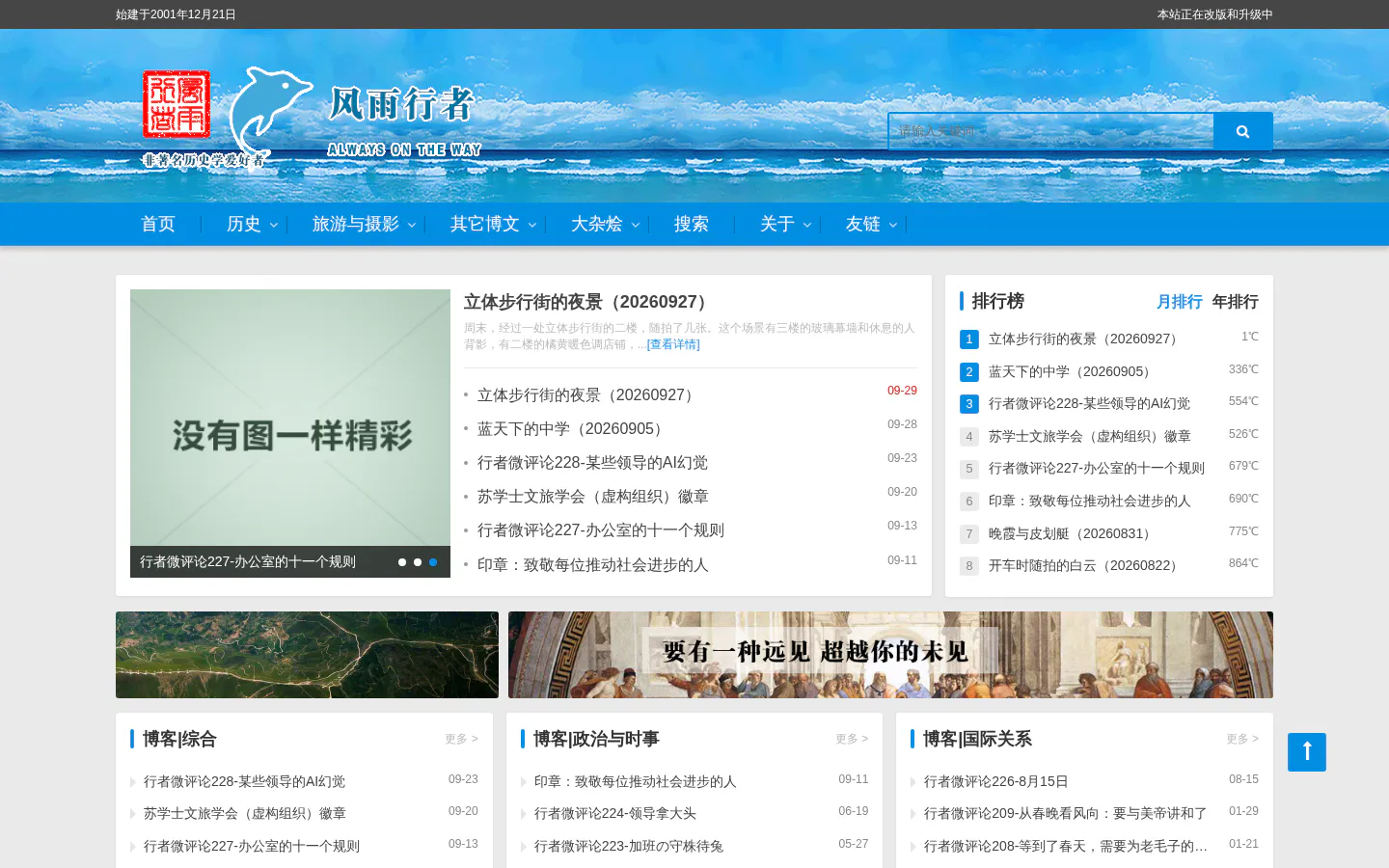Switch to 月排行 tab
Image resolution: width=1389 pixels, height=868 pixels.
pyautogui.click(x=1179, y=302)
